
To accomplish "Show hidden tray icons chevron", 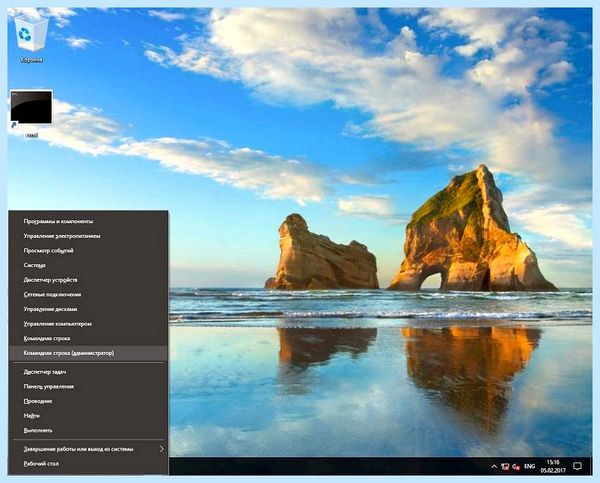I will pos(494,466).
